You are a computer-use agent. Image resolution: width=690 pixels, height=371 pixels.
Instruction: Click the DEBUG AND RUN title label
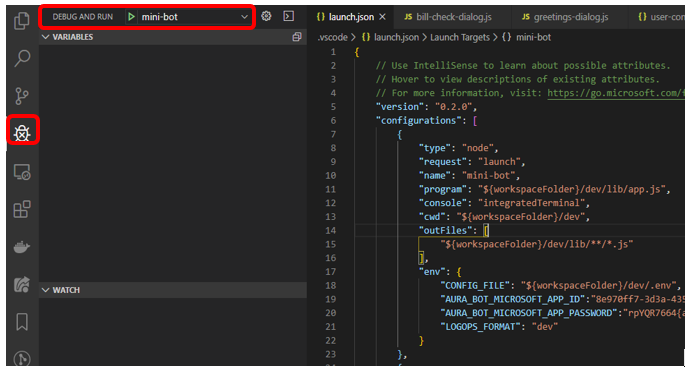pyautogui.click(x=83, y=17)
